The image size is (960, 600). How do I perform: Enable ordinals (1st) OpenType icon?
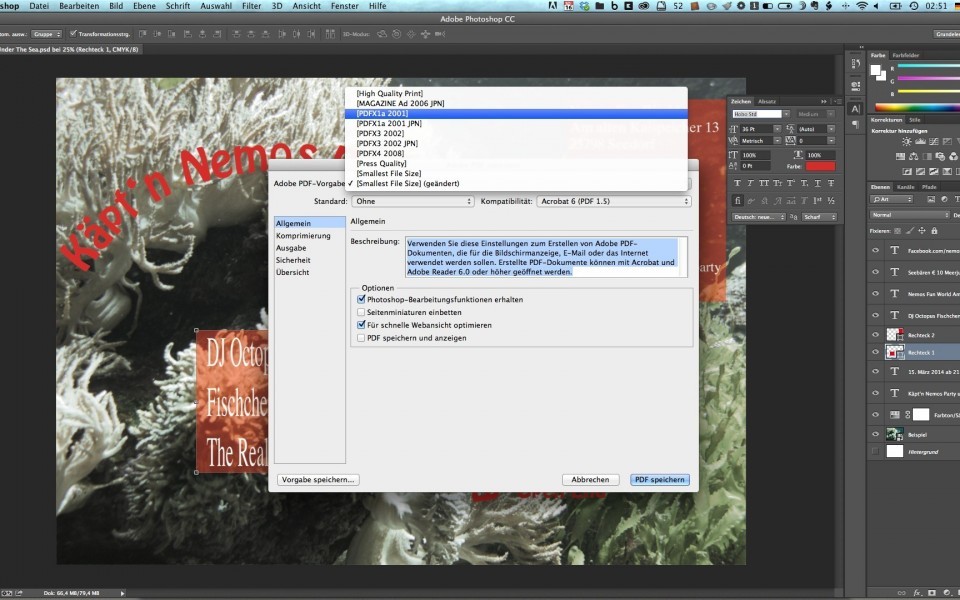click(817, 200)
